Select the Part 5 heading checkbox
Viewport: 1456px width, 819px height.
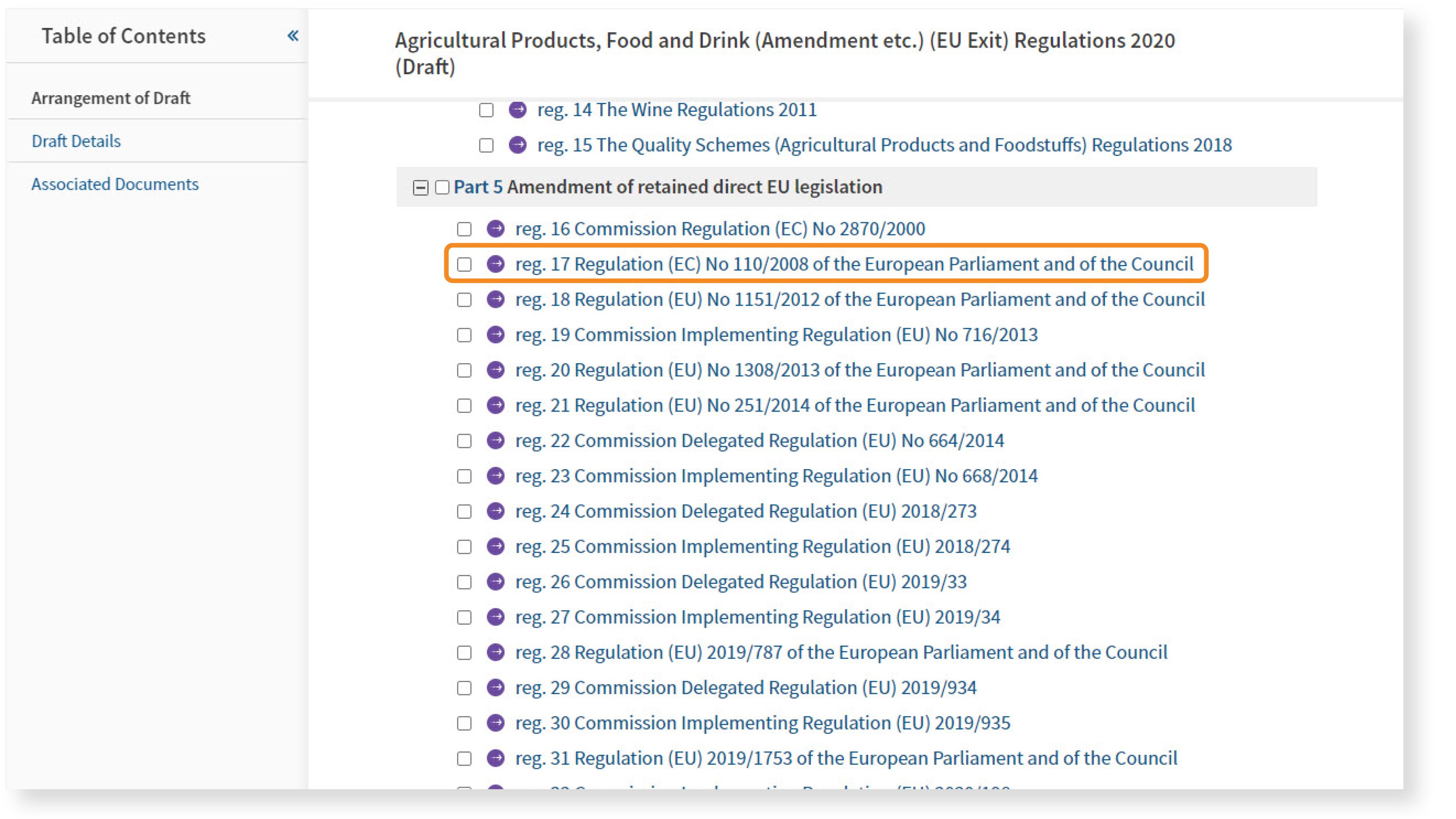coord(443,188)
